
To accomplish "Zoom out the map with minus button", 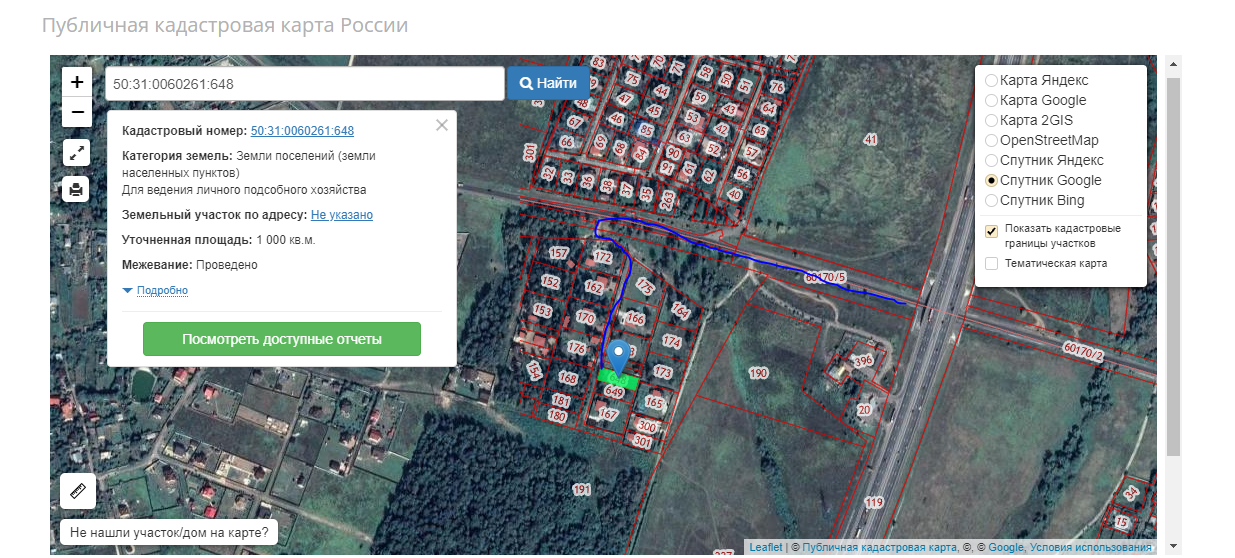I will click(77, 112).
